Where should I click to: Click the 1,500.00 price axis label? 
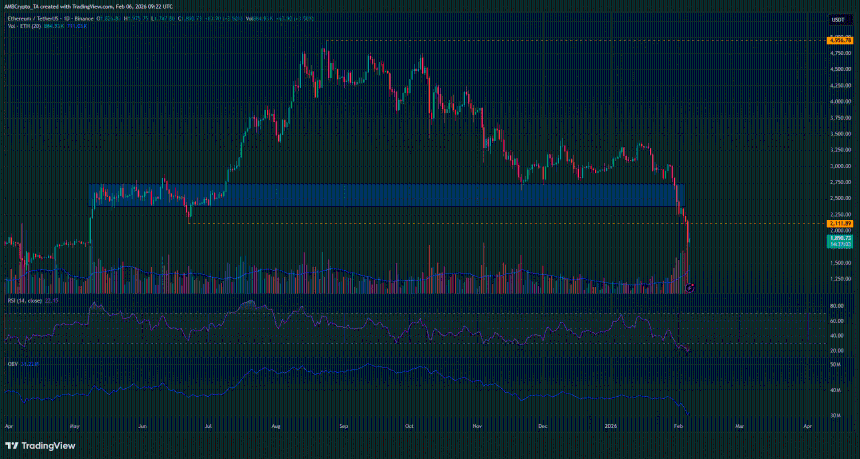(x=839, y=263)
